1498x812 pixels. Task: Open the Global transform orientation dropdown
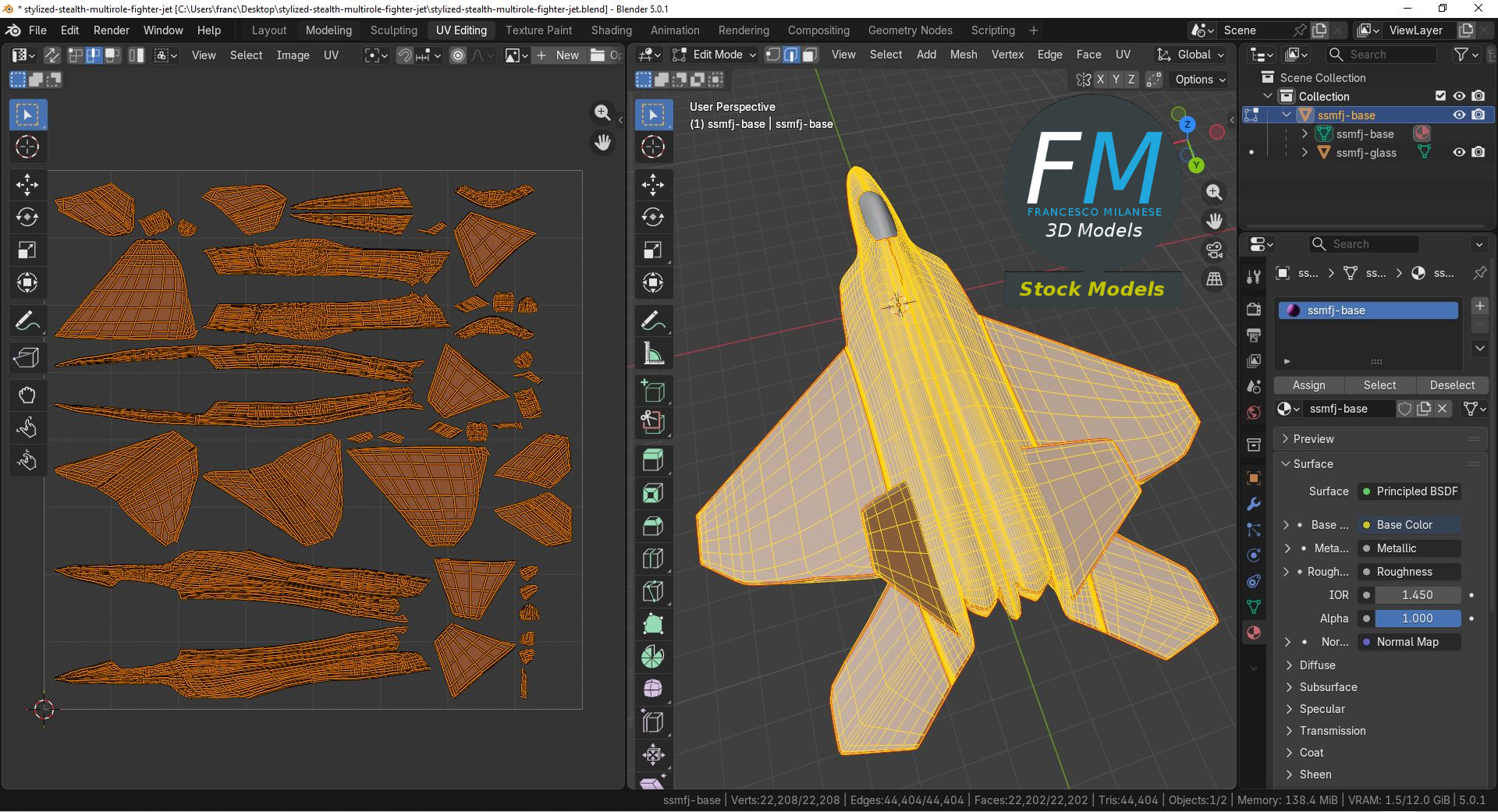coord(1191,55)
